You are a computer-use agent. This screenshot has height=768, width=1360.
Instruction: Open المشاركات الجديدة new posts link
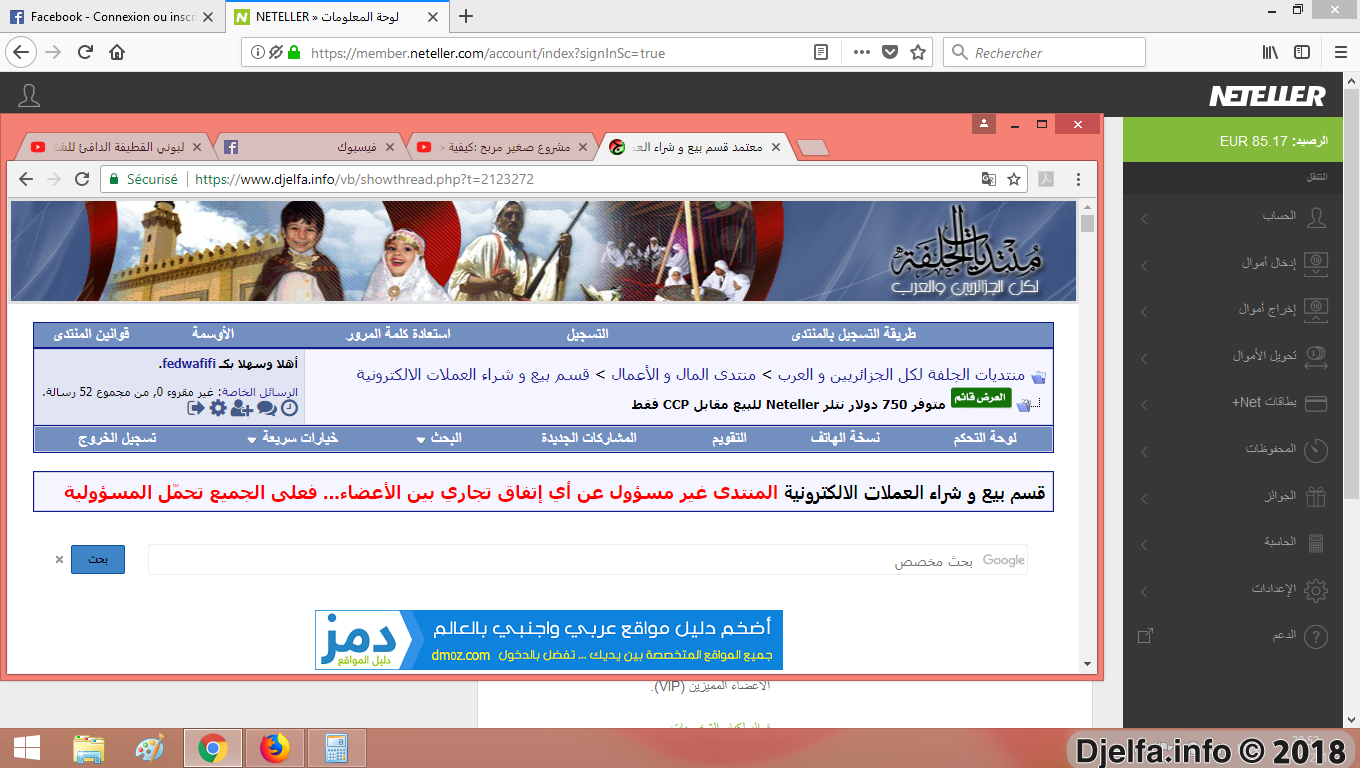click(589, 438)
